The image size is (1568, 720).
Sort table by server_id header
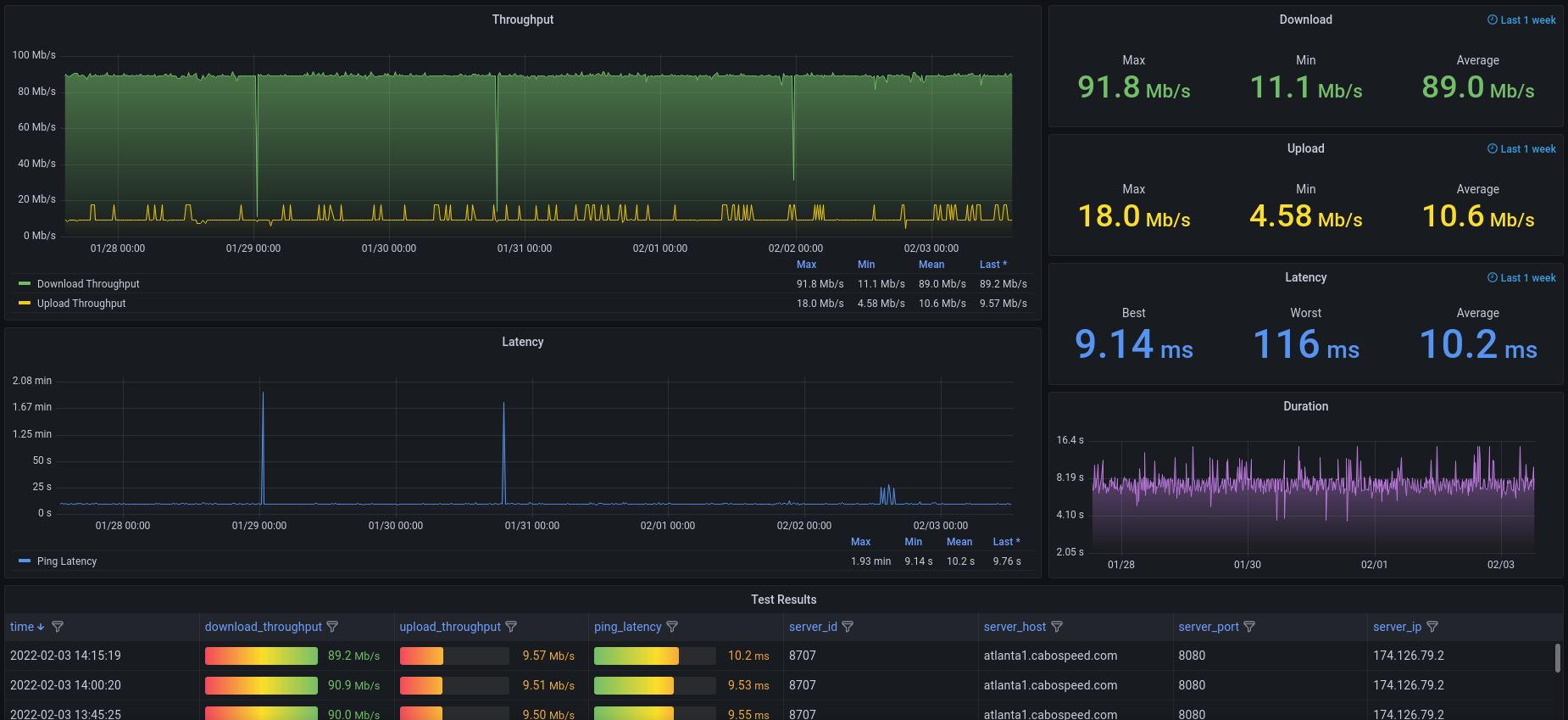(813, 627)
